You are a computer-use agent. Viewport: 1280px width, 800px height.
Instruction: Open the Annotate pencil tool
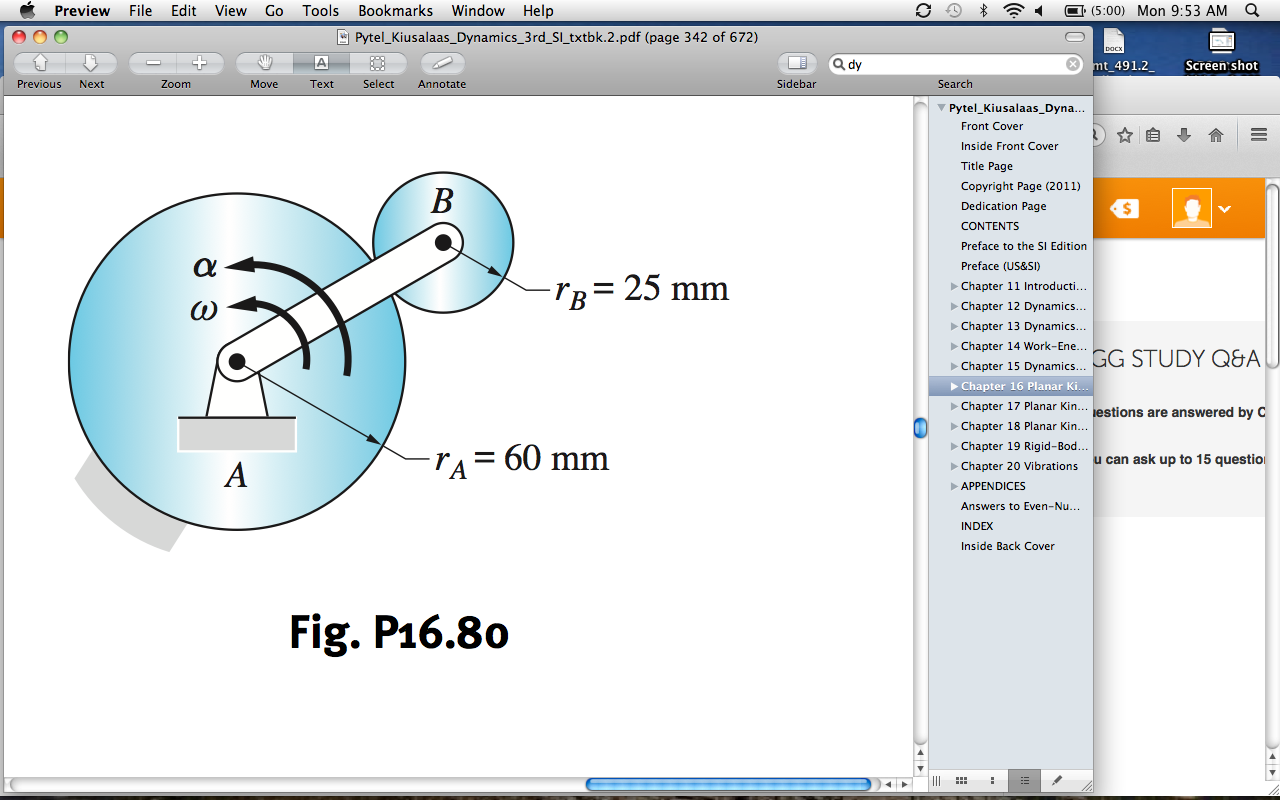click(x=441, y=62)
